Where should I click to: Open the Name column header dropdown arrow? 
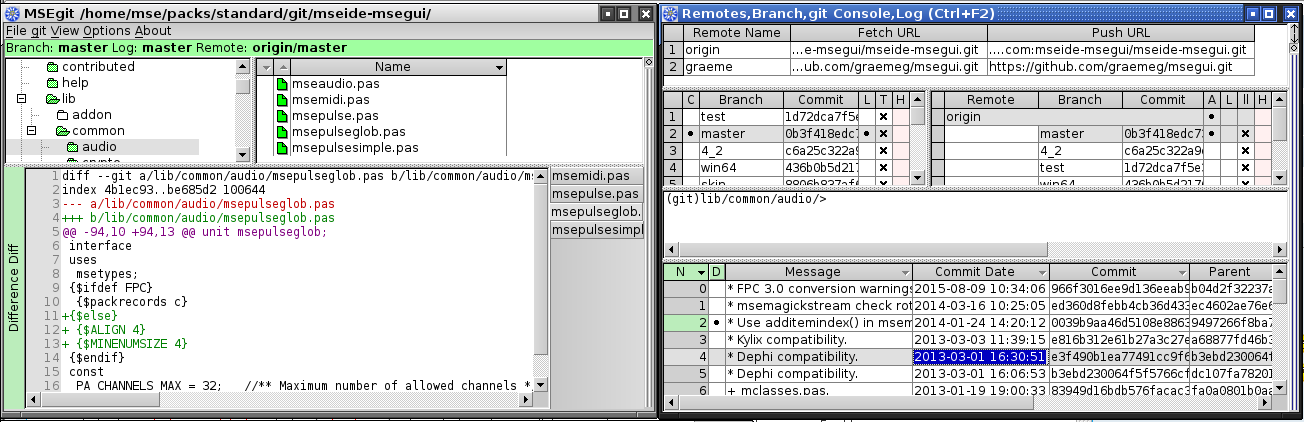click(x=500, y=67)
